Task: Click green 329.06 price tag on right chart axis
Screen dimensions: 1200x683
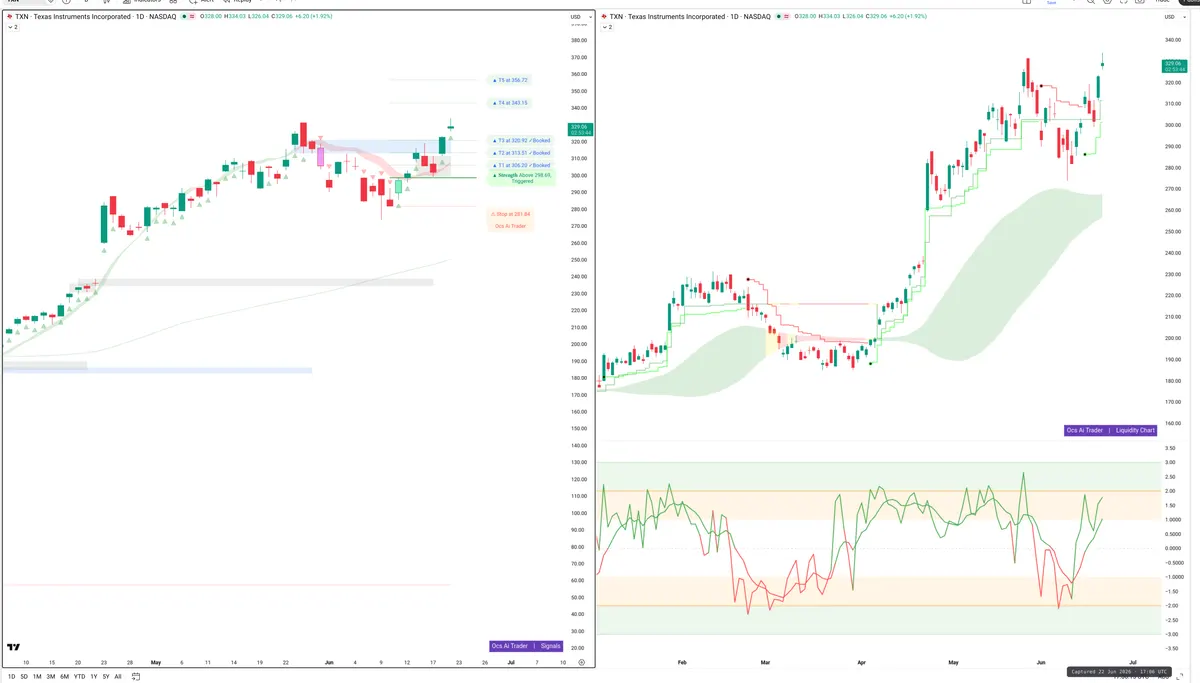Action: pyautogui.click(x=1174, y=66)
